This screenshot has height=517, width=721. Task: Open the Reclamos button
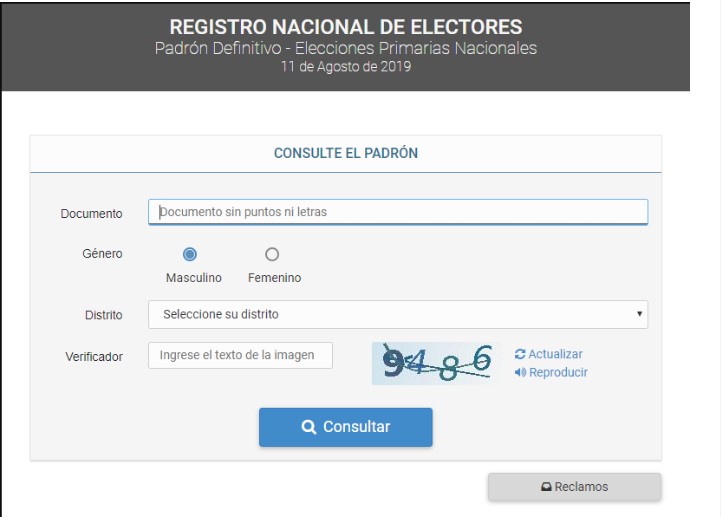575,487
